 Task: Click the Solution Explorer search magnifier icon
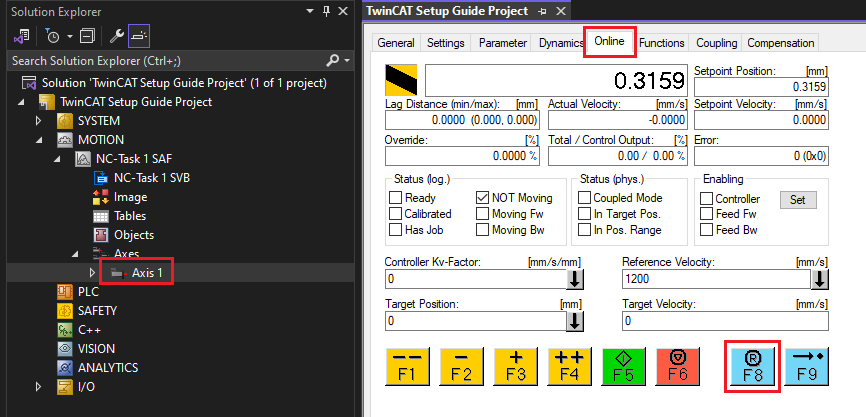(x=332, y=60)
